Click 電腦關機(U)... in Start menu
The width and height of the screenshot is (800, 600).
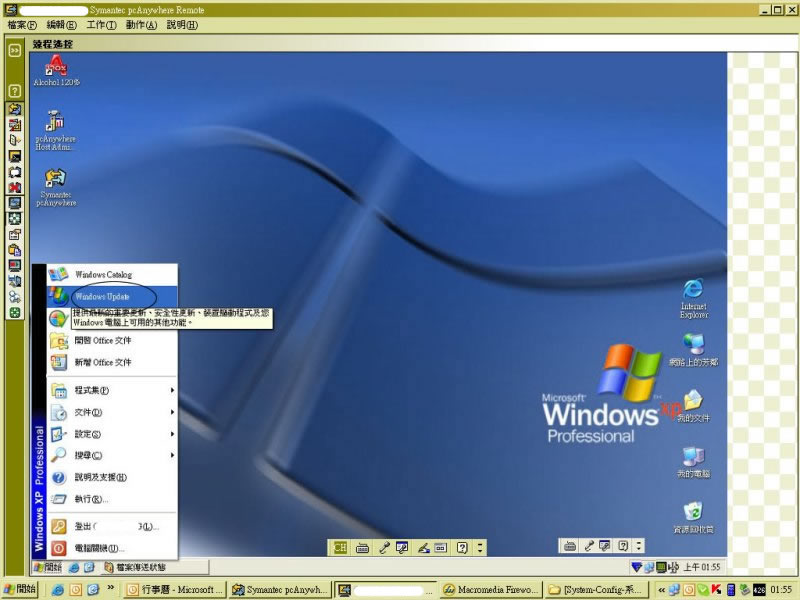click(112, 548)
